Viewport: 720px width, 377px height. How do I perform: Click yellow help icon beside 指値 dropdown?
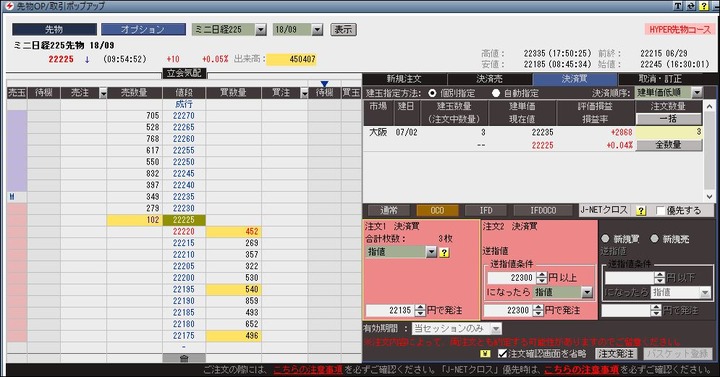point(444,252)
